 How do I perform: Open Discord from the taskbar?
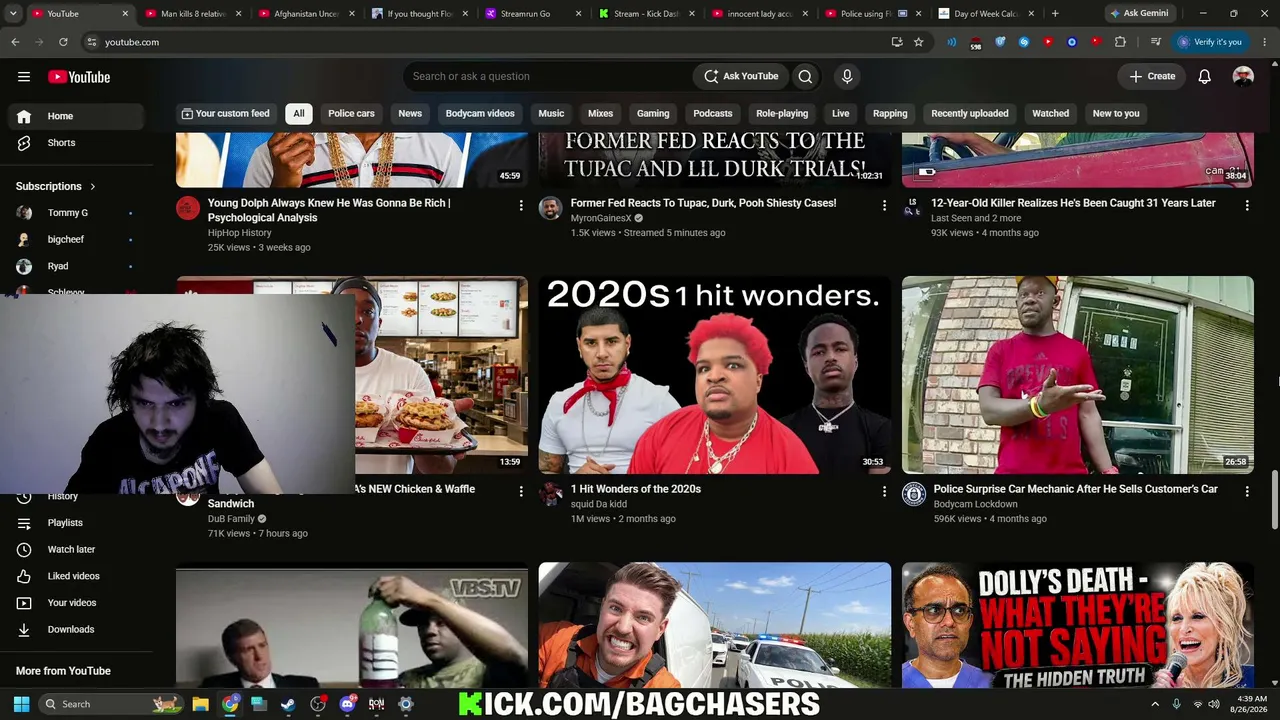click(347, 704)
